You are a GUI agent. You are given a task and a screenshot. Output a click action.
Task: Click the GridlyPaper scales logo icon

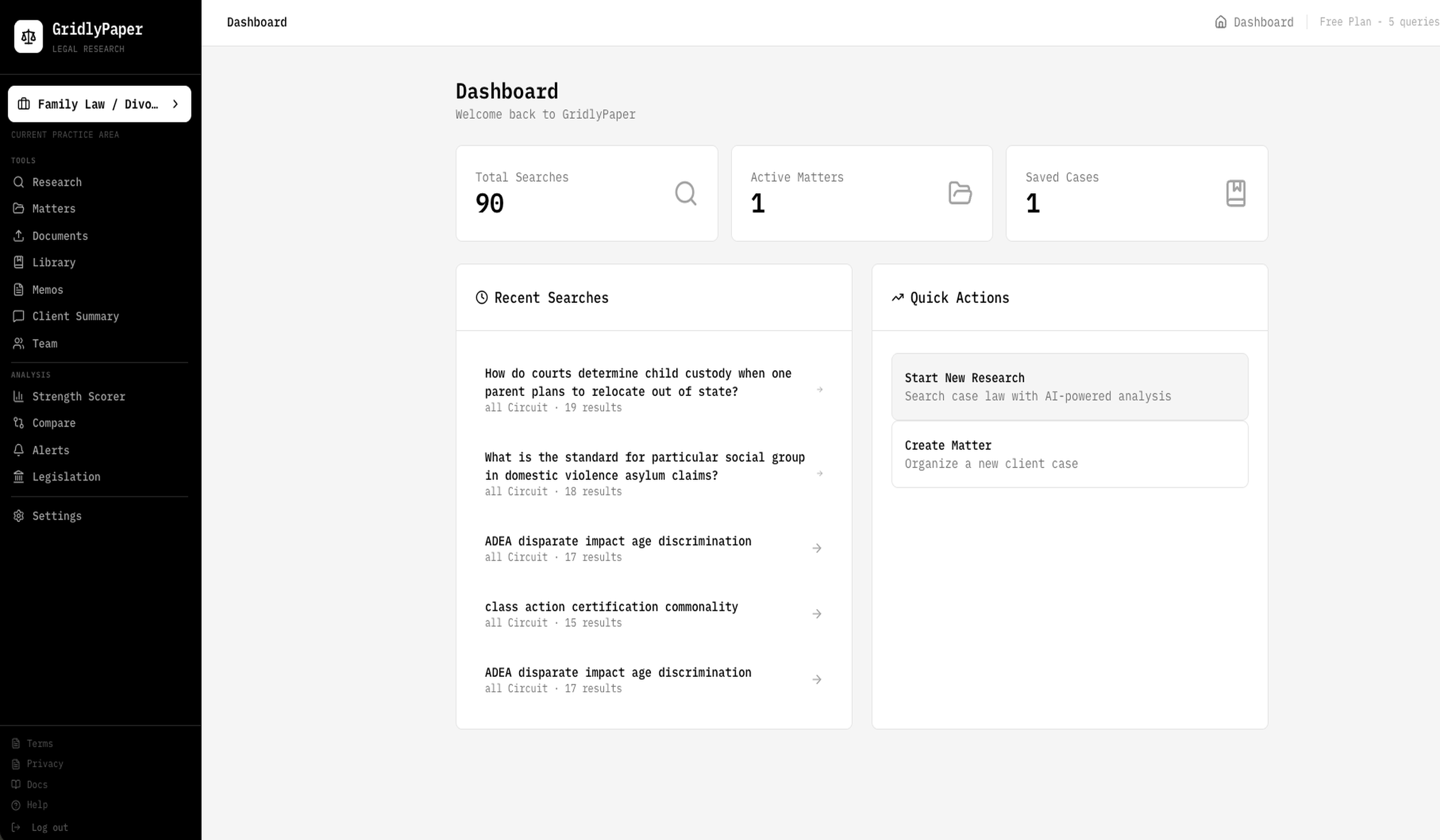pos(28,37)
